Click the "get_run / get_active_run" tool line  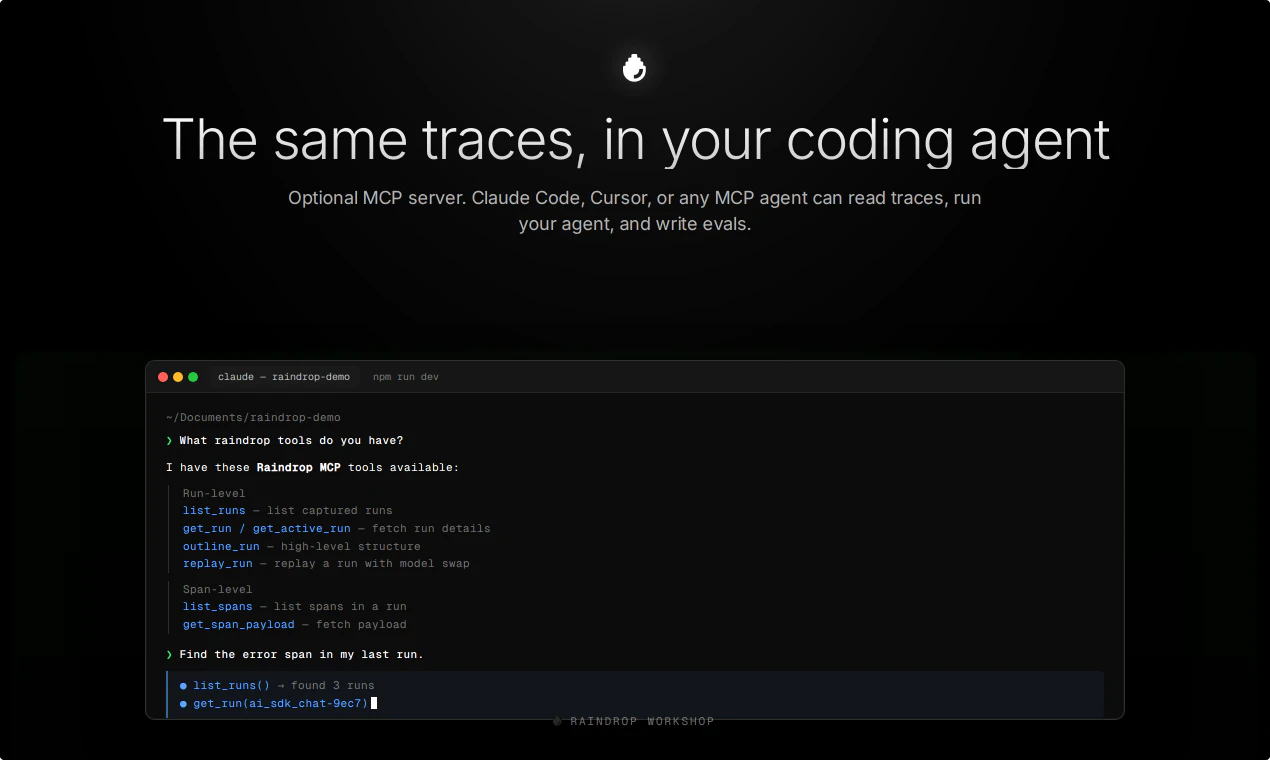[x=336, y=529]
